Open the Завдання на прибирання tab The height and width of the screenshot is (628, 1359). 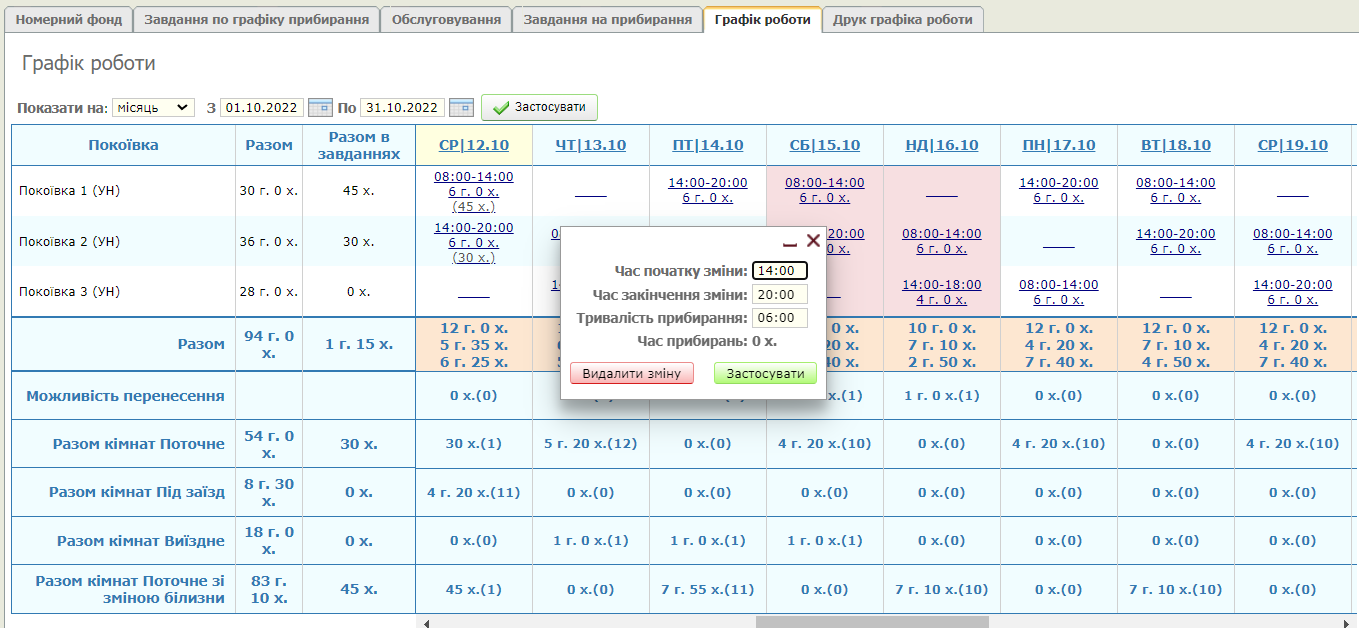coord(607,20)
